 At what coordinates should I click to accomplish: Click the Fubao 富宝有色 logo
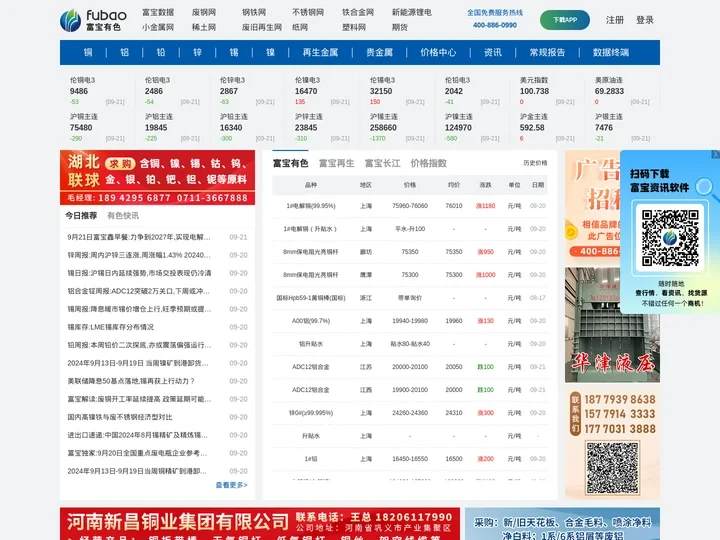tap(93, 20)
